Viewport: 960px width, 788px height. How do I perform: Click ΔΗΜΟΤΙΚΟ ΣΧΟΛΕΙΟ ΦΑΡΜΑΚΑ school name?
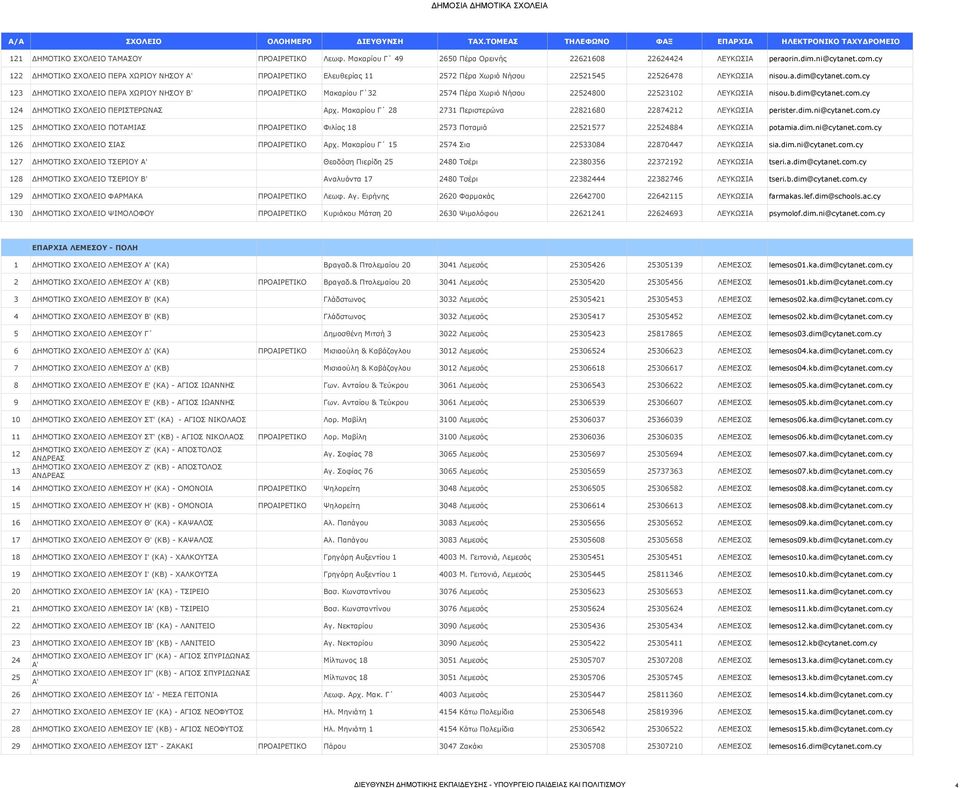point(88,196)
